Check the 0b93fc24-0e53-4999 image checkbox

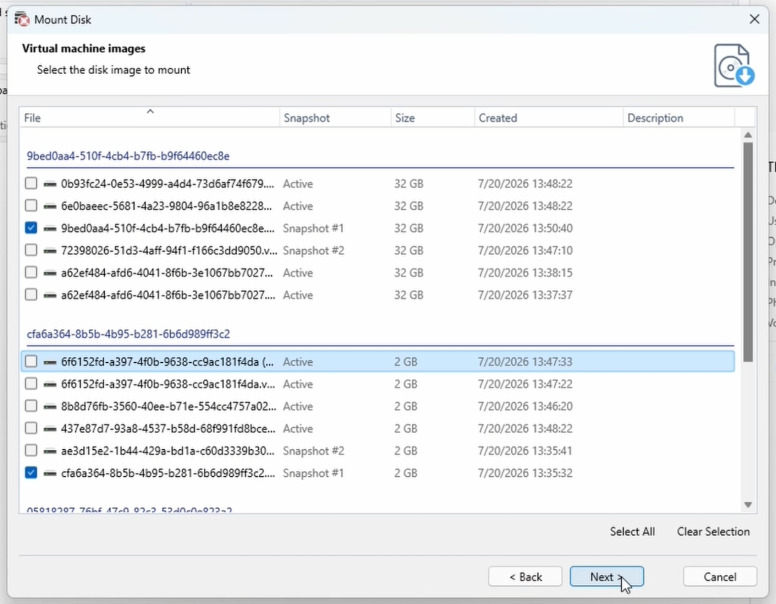(31, 183)
